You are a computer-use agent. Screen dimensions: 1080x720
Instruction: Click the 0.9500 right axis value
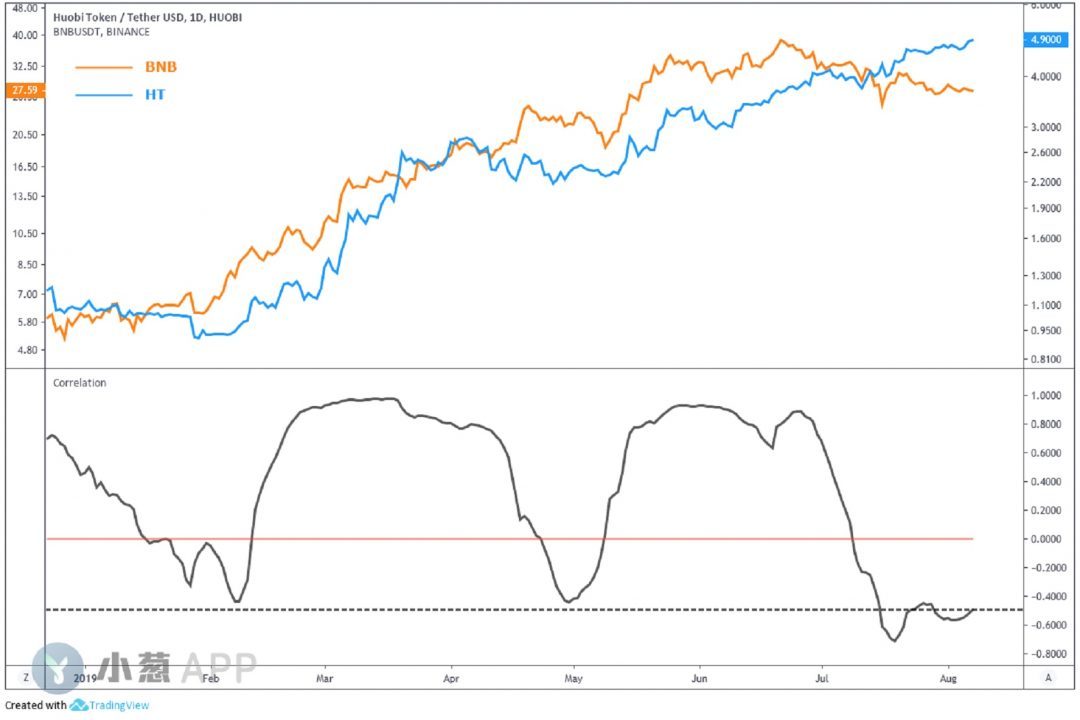point(1046,331)
